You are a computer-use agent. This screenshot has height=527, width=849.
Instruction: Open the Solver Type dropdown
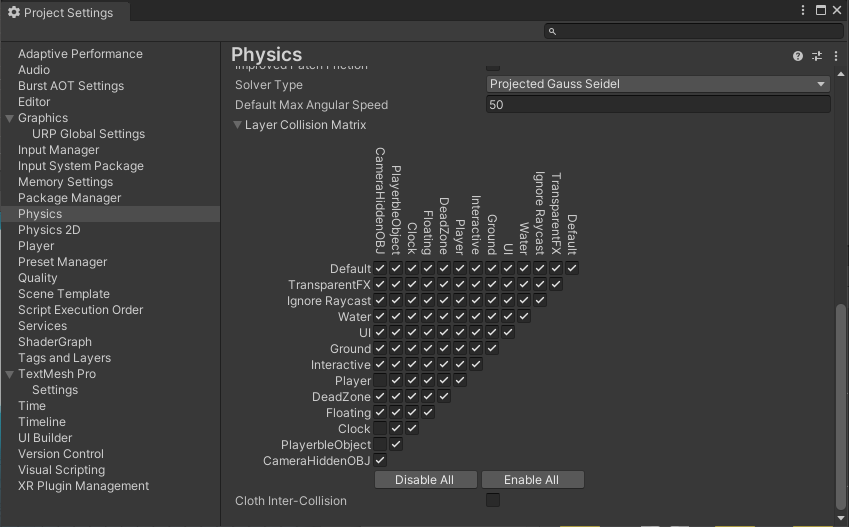point(658,85)
